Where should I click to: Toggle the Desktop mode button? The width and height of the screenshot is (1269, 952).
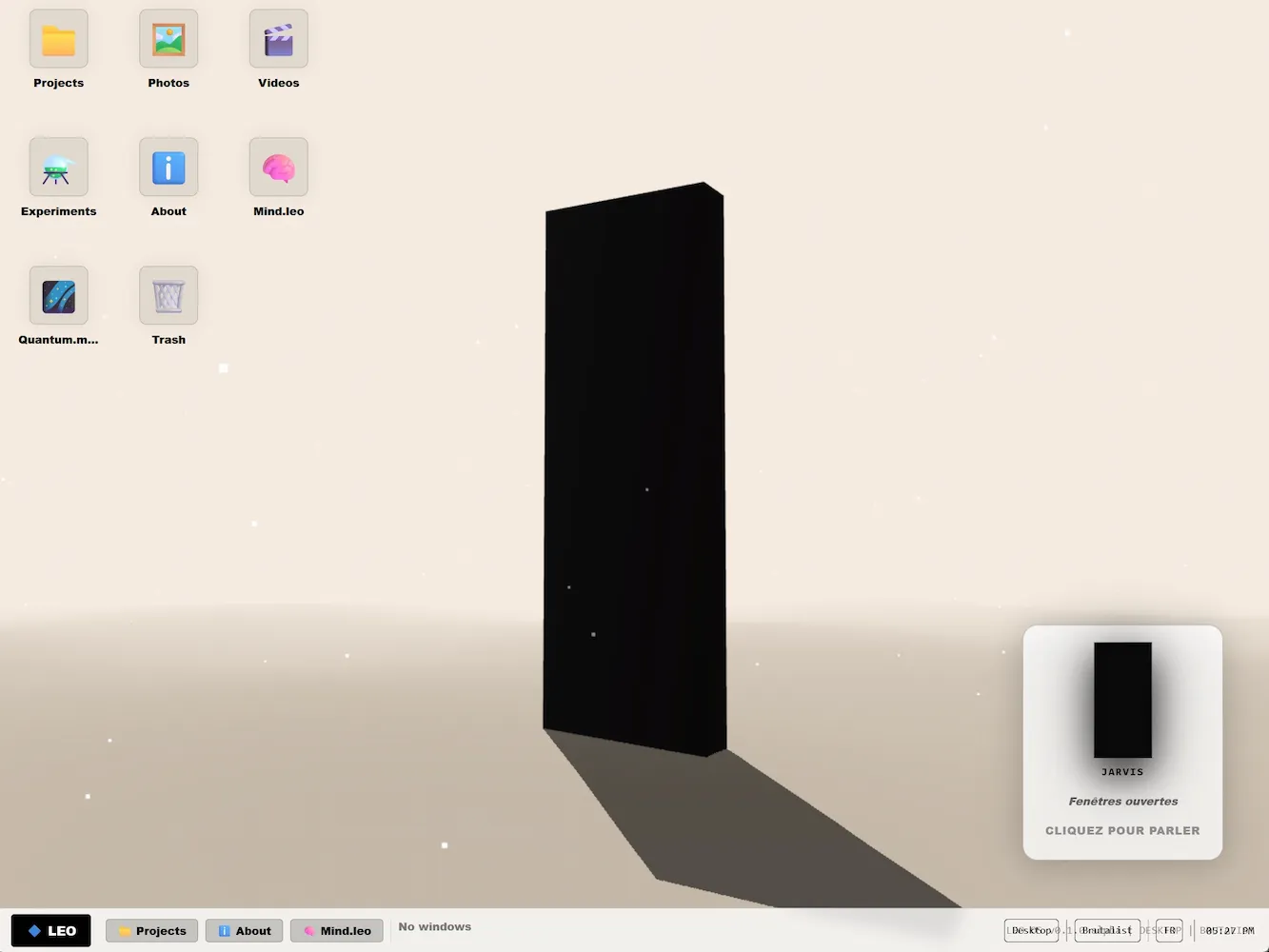(1031, 930)
